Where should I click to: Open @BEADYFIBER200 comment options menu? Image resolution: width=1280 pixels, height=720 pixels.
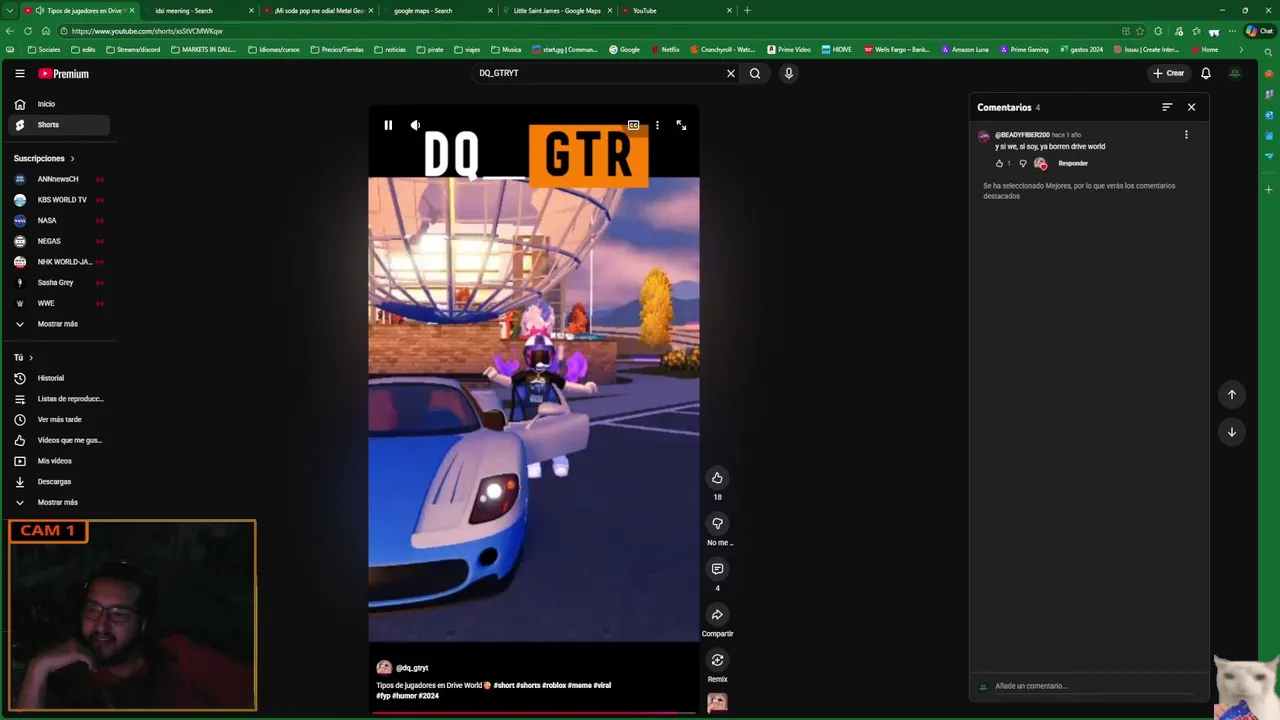(x=1186, y=135)
